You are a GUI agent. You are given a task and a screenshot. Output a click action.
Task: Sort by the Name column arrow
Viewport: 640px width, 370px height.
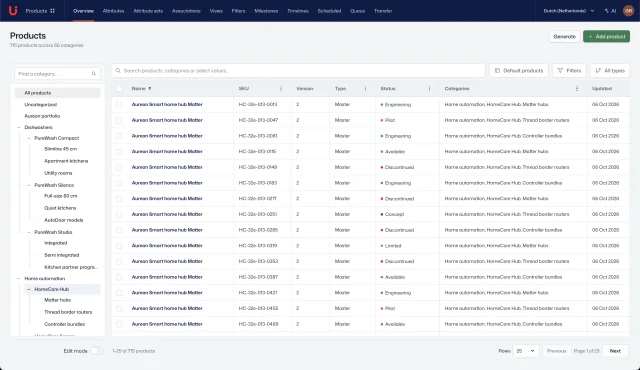(x=150, y=89)
